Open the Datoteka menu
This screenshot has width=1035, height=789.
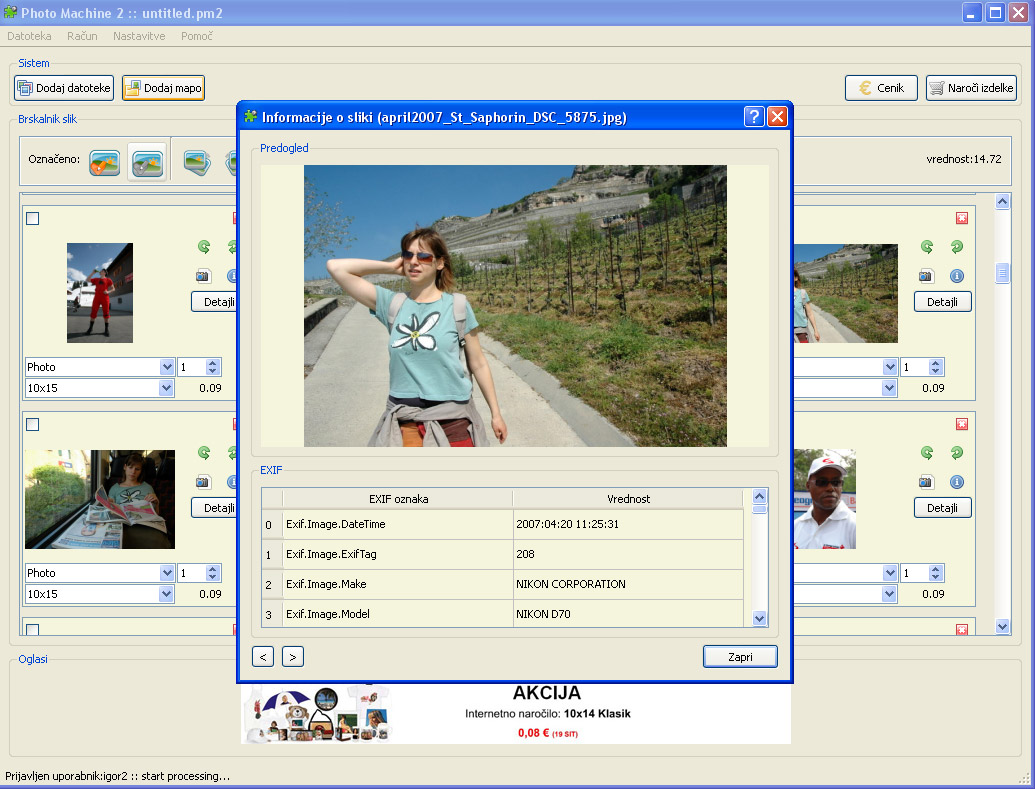click(x=29, y=36)
